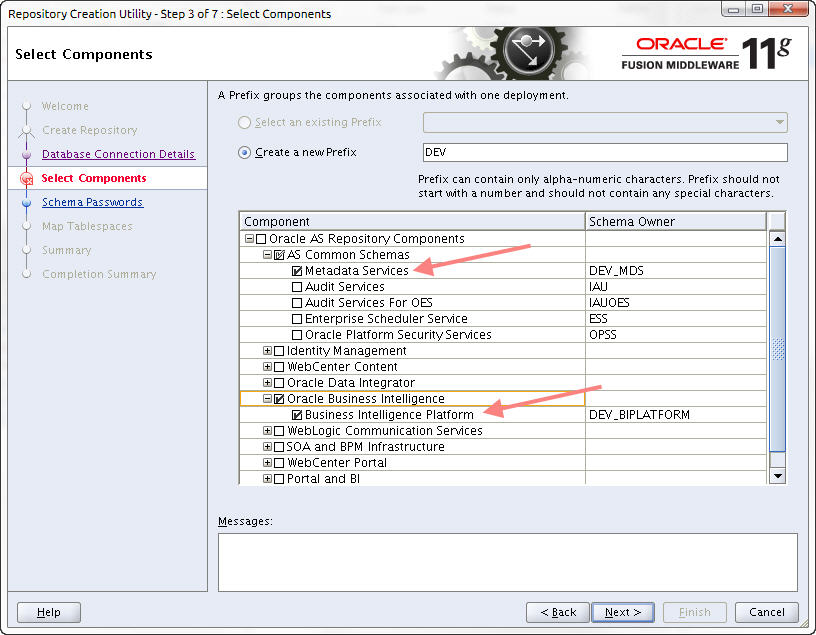Expand the SOA and BPM Infrastructure node
This screenshot has width=816, height=635.
click(267, 447)
